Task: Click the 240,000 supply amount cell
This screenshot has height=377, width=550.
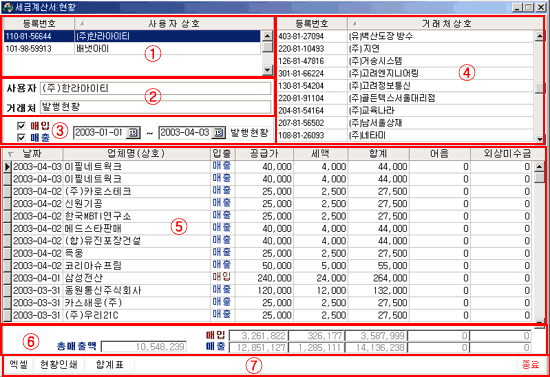Action: [264, 278]
